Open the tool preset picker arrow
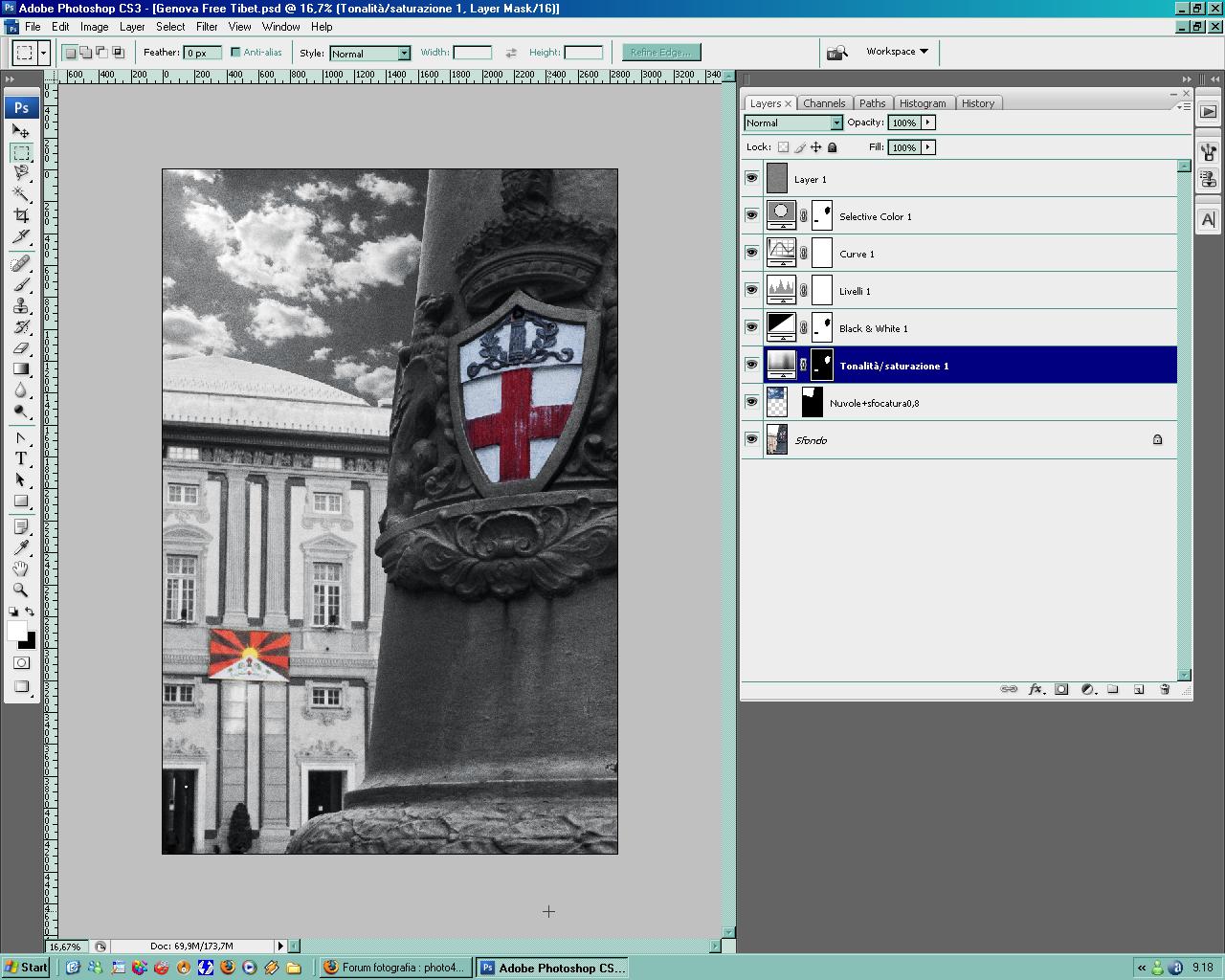This screenshot has width=1225, height=980. (x=43, y=53)
